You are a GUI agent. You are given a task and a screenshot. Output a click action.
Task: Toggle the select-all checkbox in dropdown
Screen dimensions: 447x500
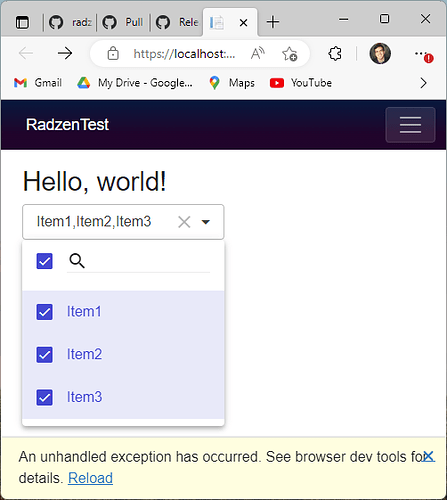pyautogui.click(x=44, y=261)
